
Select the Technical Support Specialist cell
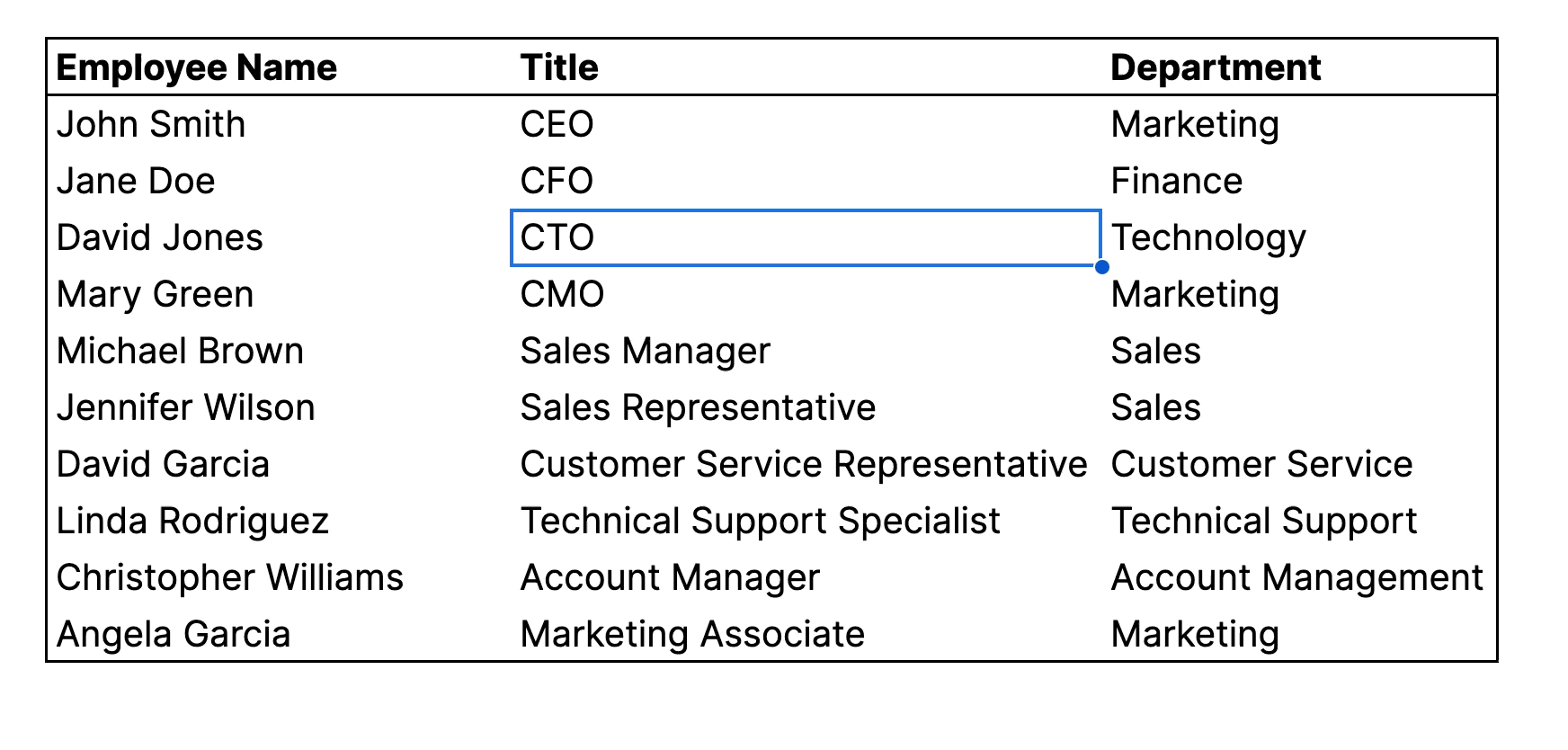point(806,521)
